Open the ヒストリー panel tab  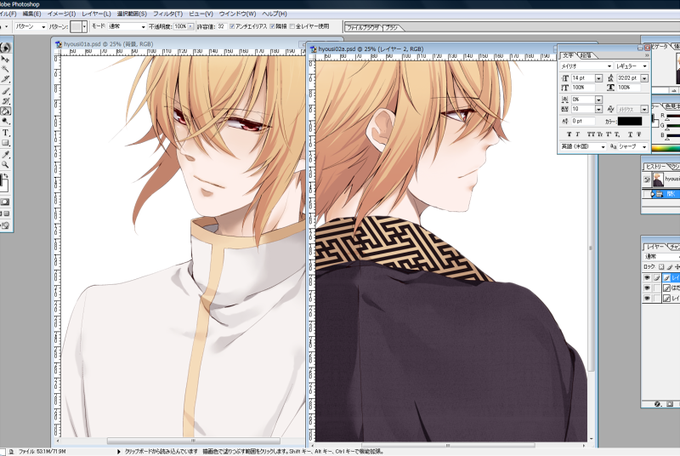pos(654,167)
